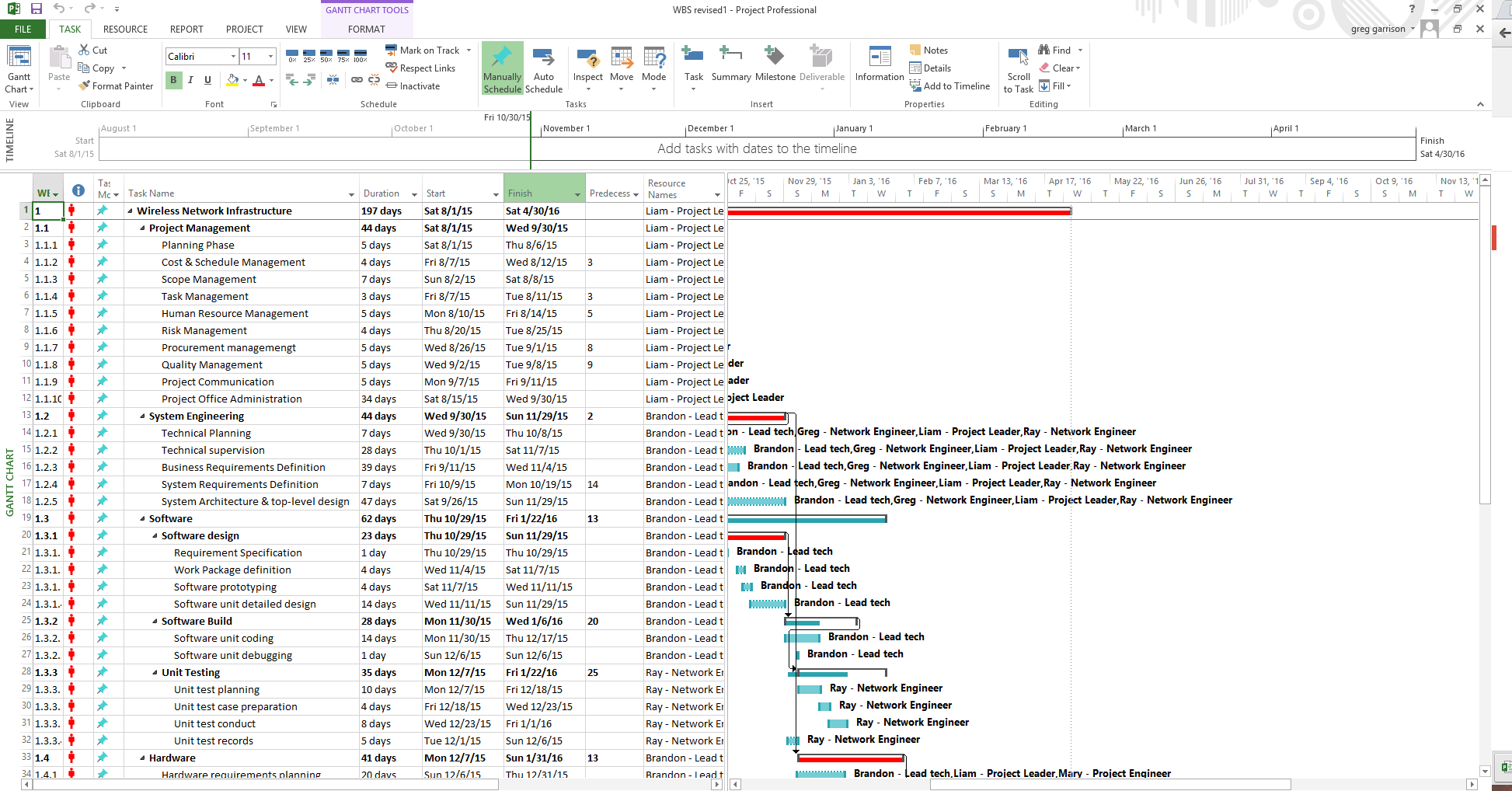Image resolution: width=1512 pixels, height=791 pixels.
Task: Redo the last undone action
Action: click(89, 9)
